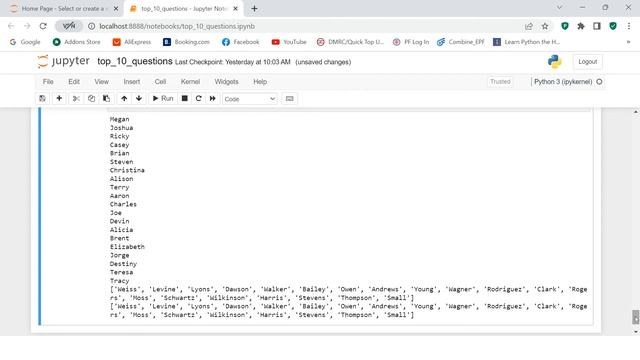Screen dimensions: 640x360
Task: Open the Facebook bookmark
Action: click(x=241, y=42)
